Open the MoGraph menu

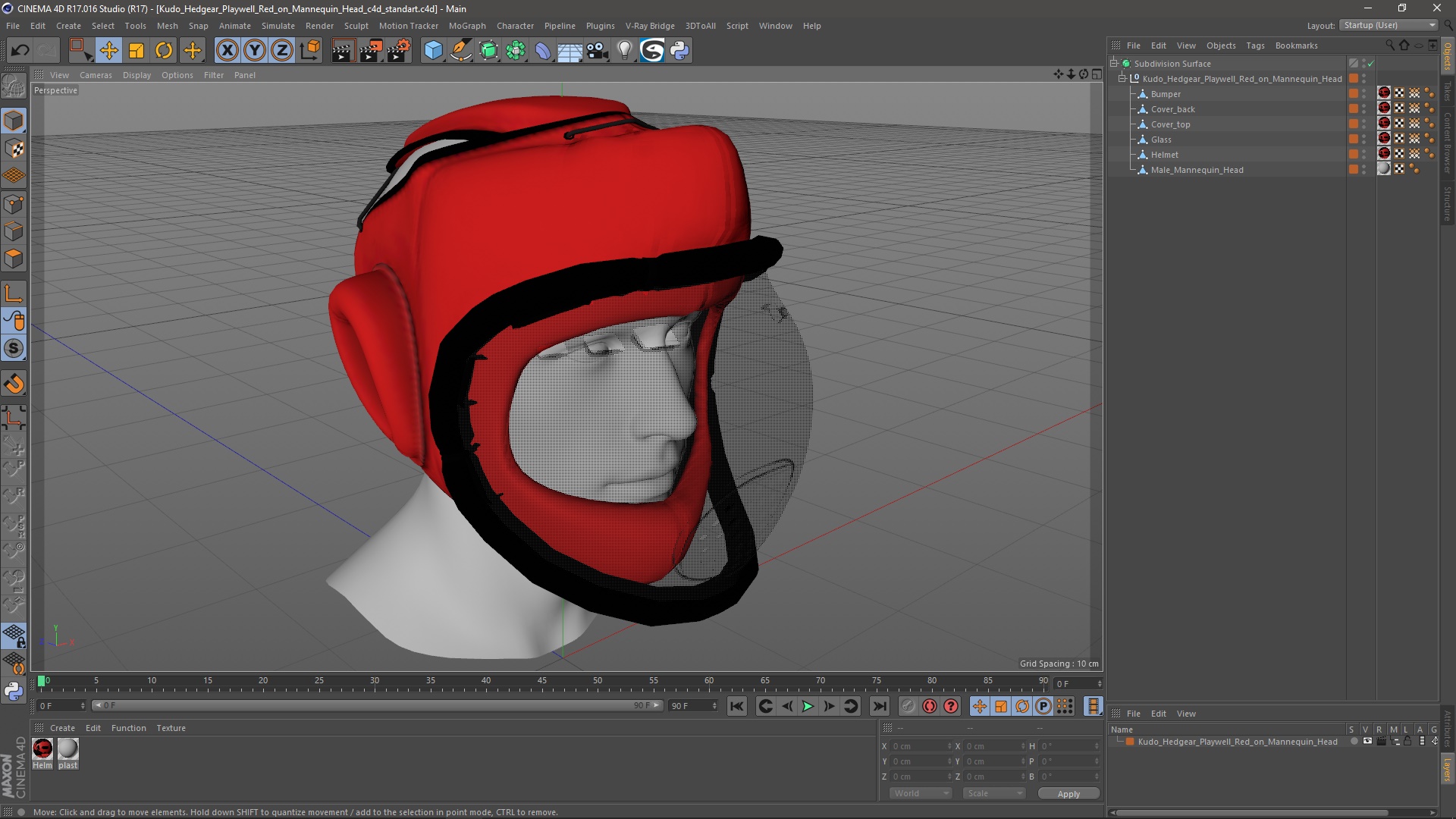click(x=467, y=26)
